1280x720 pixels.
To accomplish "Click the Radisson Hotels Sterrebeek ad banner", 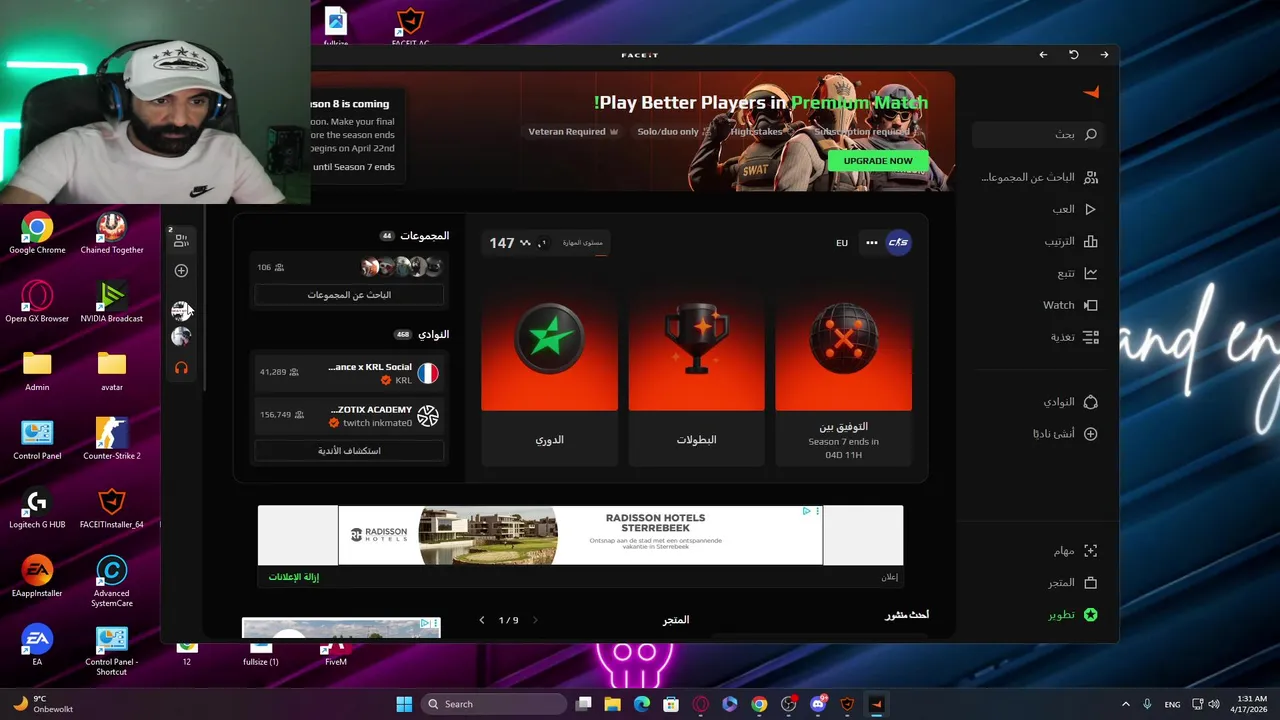I will pyautogui.click(x=580, y=535).
